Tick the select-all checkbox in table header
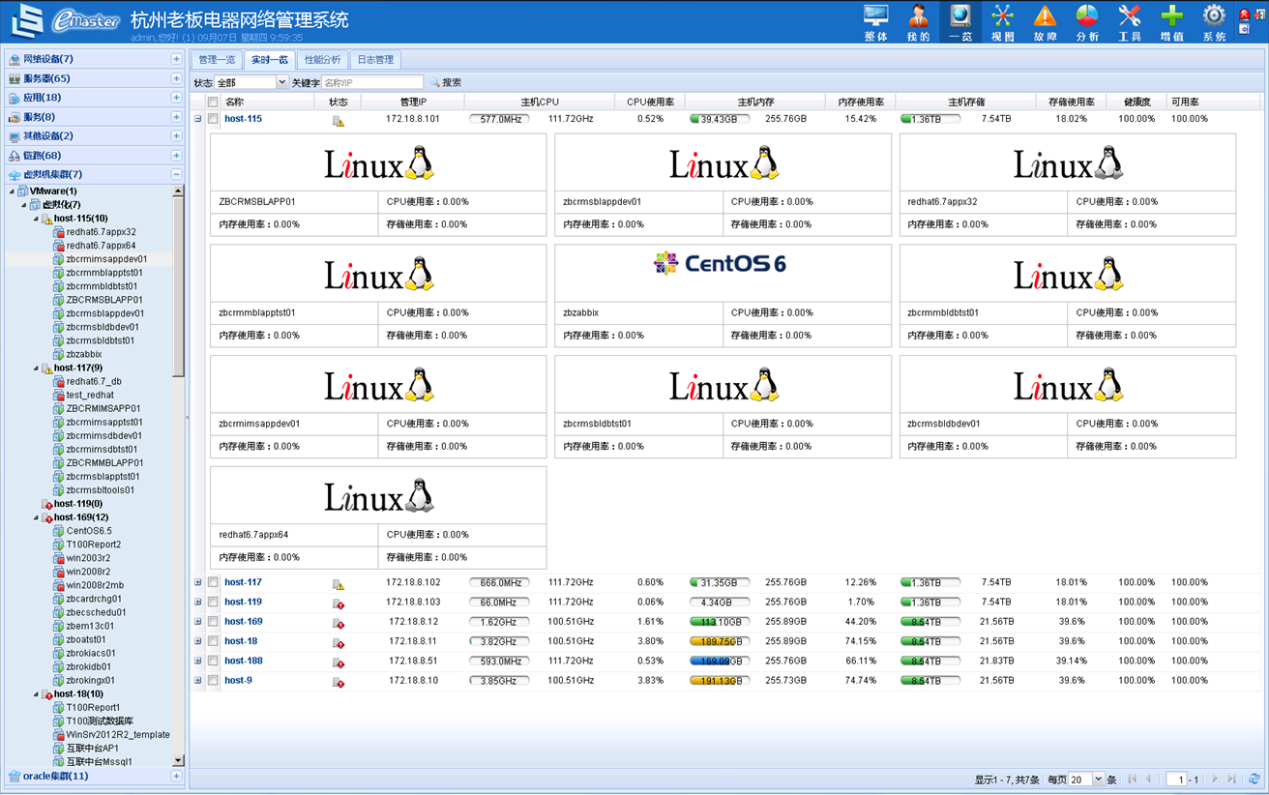The height and width of the screenshot is (795, 1269). (x=213, y=102)
